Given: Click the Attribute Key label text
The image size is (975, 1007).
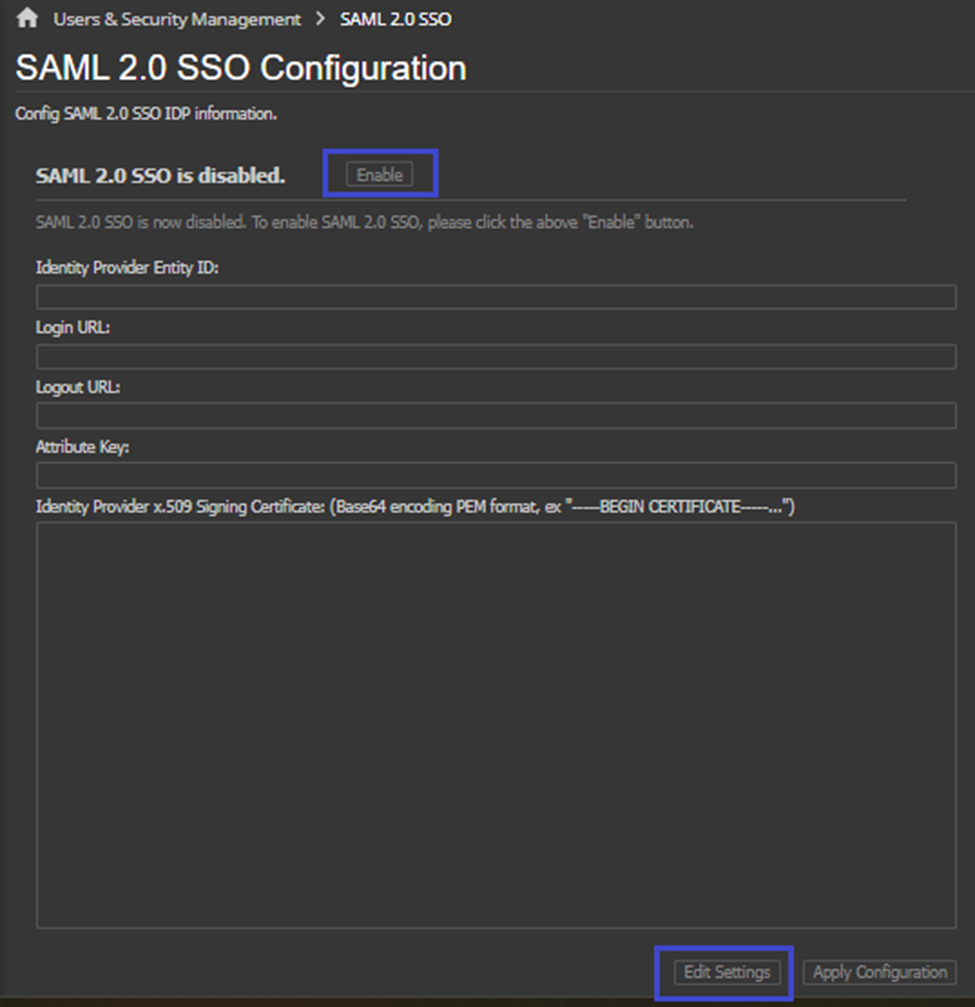Looking at the screenshot, I should pyautogui.click(x=83, y=447).
